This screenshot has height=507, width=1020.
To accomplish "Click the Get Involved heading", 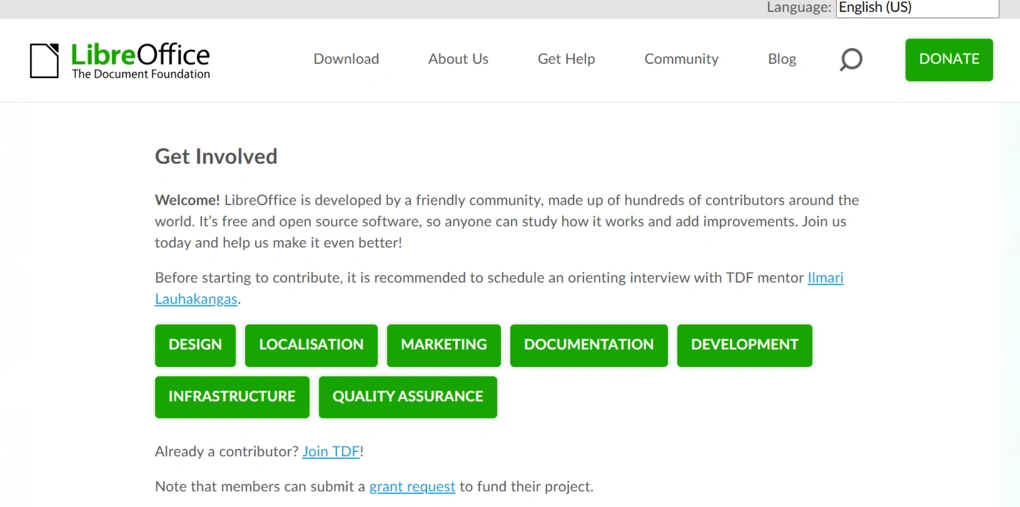I will pos(216,156).
